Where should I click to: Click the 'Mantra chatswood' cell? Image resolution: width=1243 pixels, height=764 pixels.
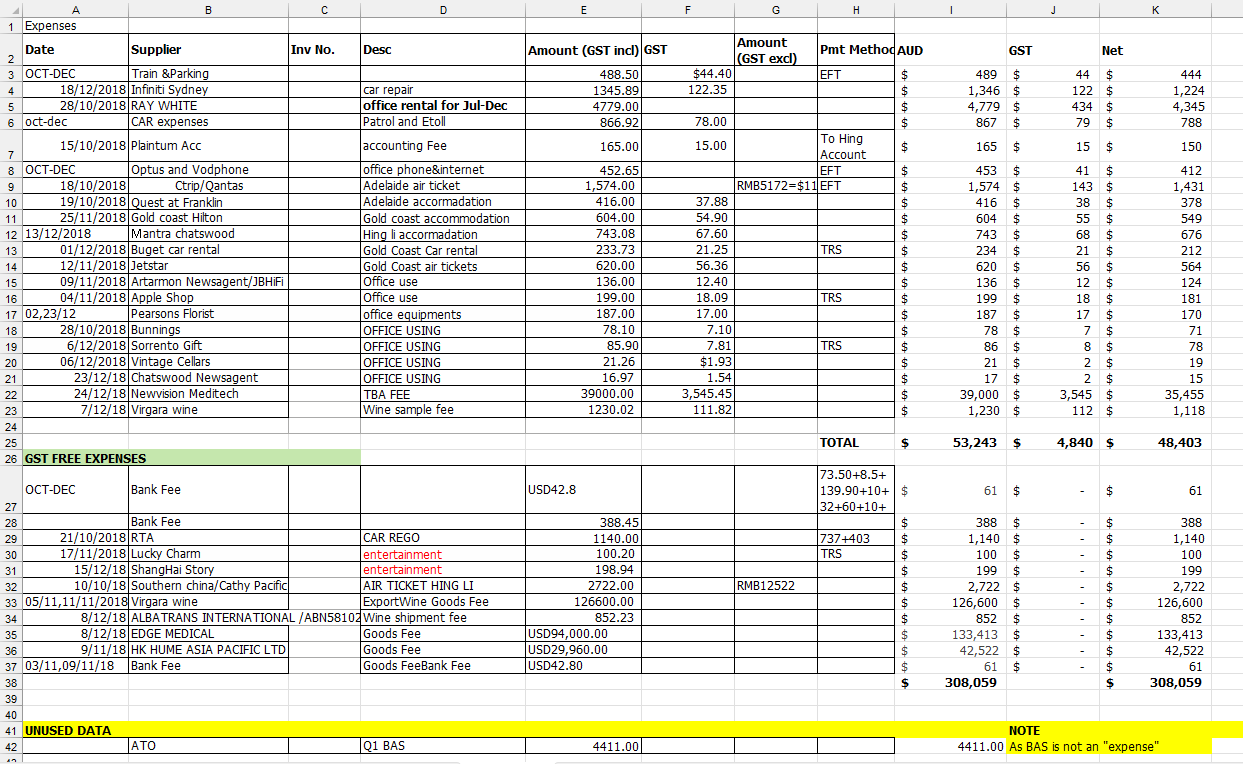pyautogui.click(x=208, y=234)
